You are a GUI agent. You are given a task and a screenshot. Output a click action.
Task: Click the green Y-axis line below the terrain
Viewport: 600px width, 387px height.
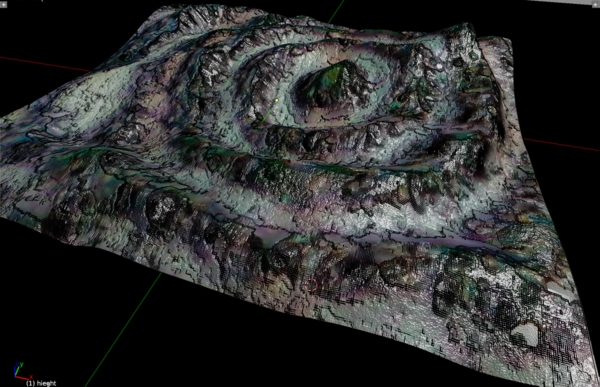tap(122, 330)
